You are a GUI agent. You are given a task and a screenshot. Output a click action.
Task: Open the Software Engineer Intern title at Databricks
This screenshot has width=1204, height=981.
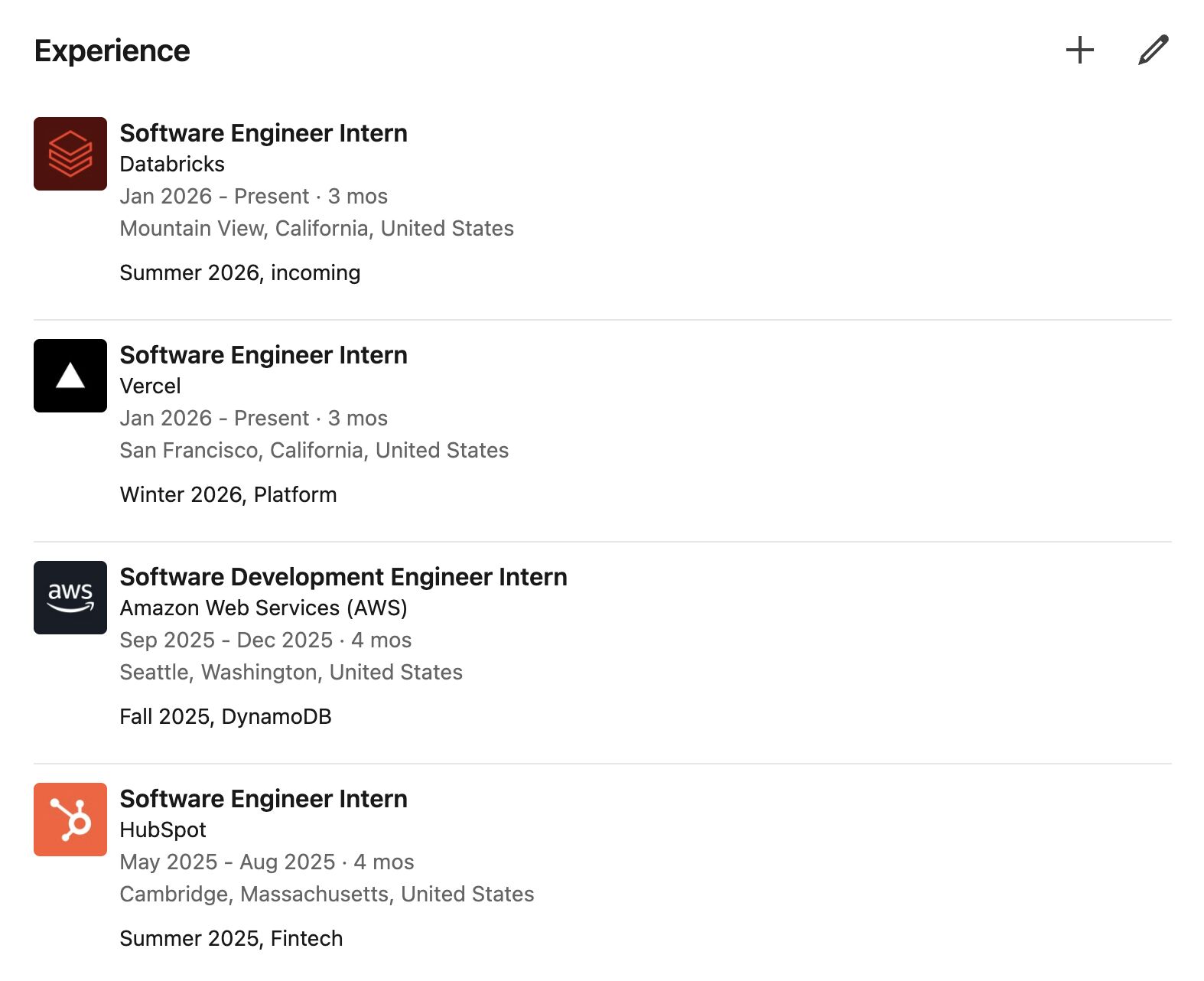coord(263,133)
